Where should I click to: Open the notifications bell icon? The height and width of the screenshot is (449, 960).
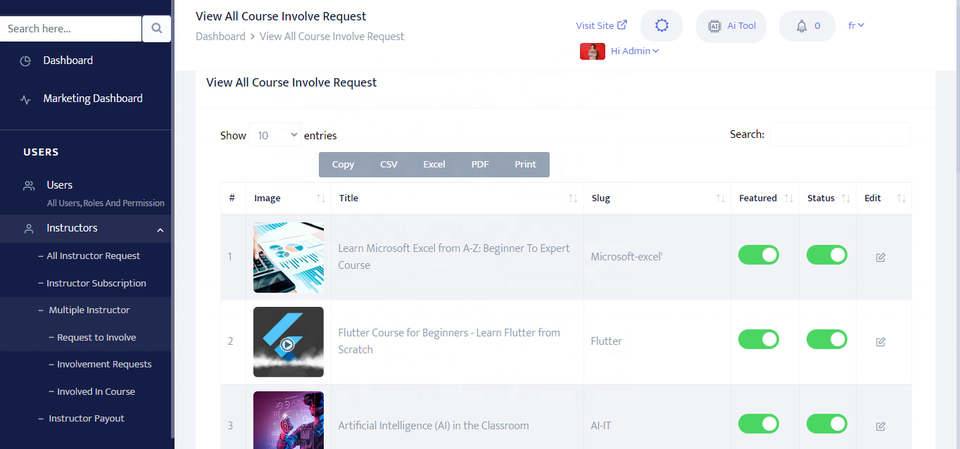coord(801,26)
